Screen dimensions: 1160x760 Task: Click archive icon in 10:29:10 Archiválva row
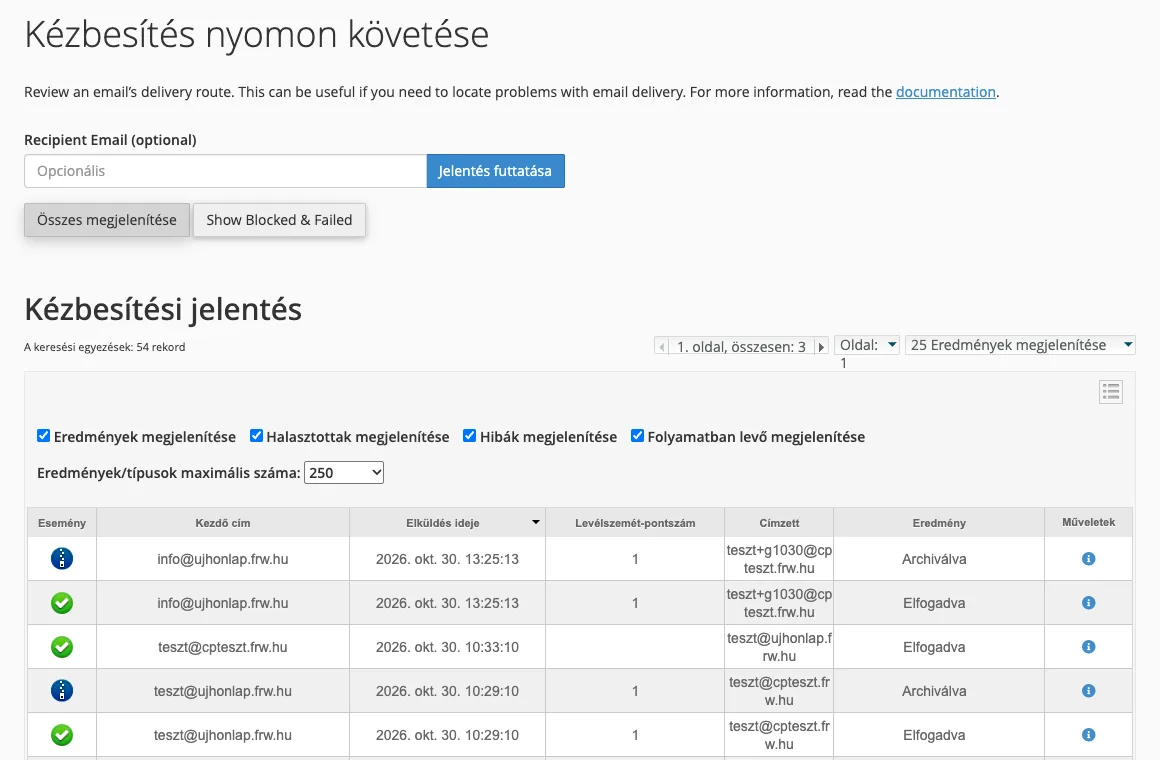[x=62, y=691]
